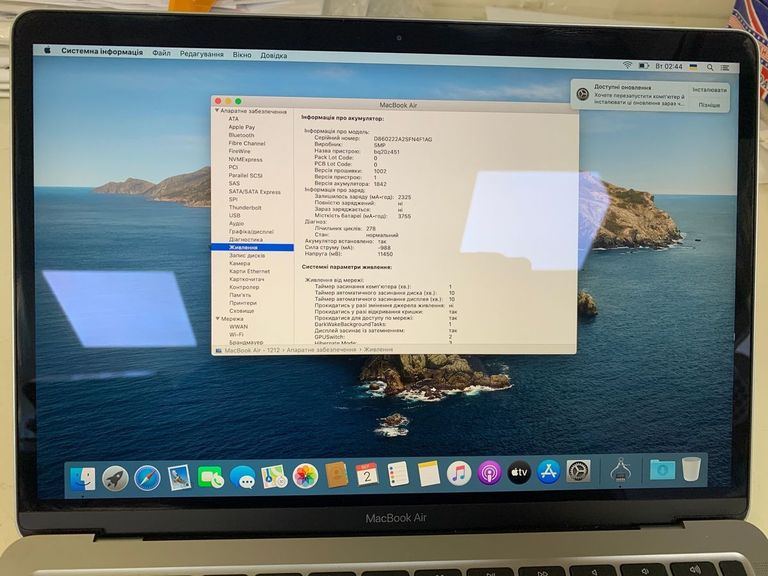The height and width of the screenshot is (576, 768).
Task: Select Принтери in the sidebar
Action: [243, 303]
